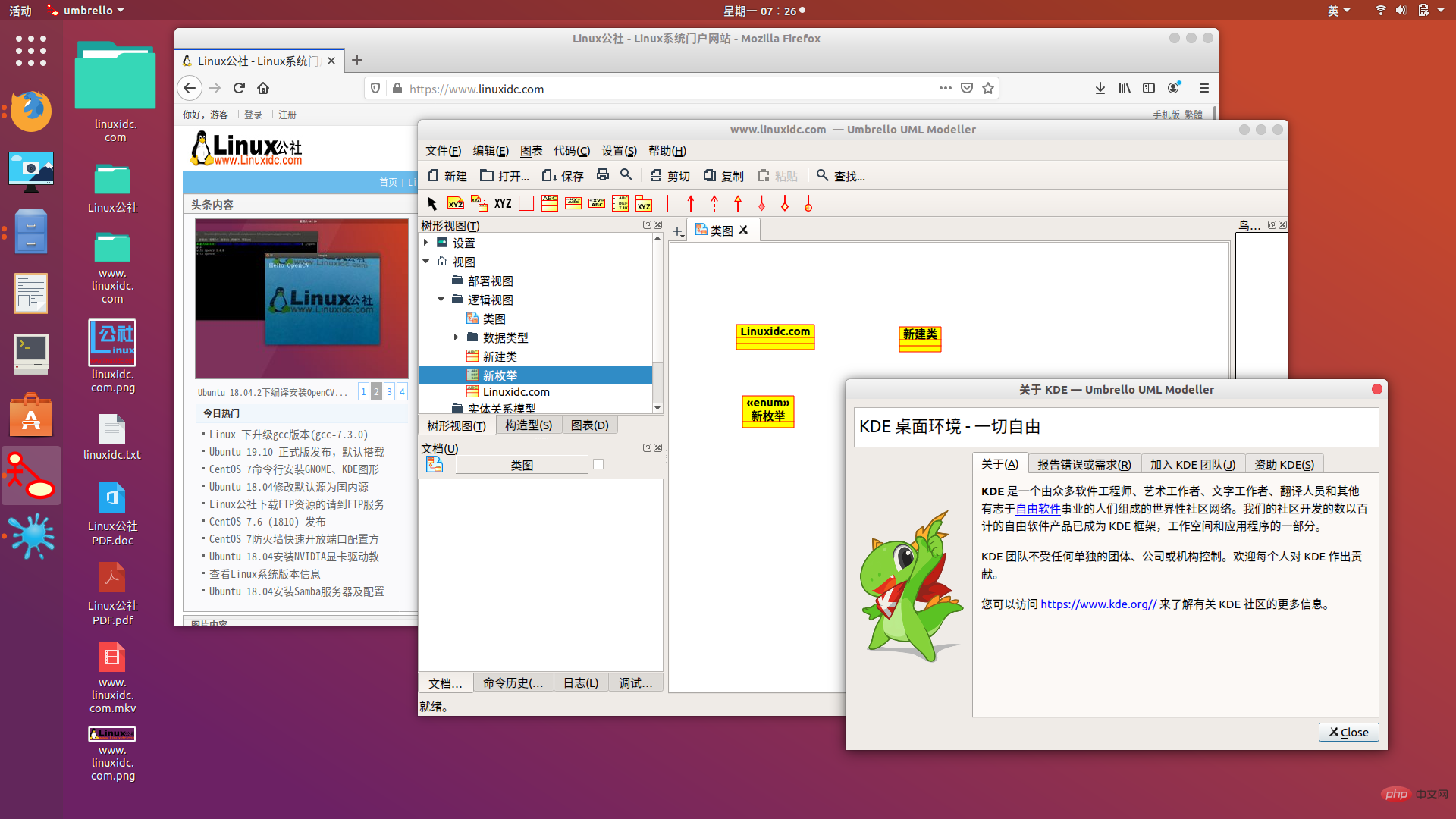Collapse the 视图 tree node

pyautogui.click(x=426, y=262)
